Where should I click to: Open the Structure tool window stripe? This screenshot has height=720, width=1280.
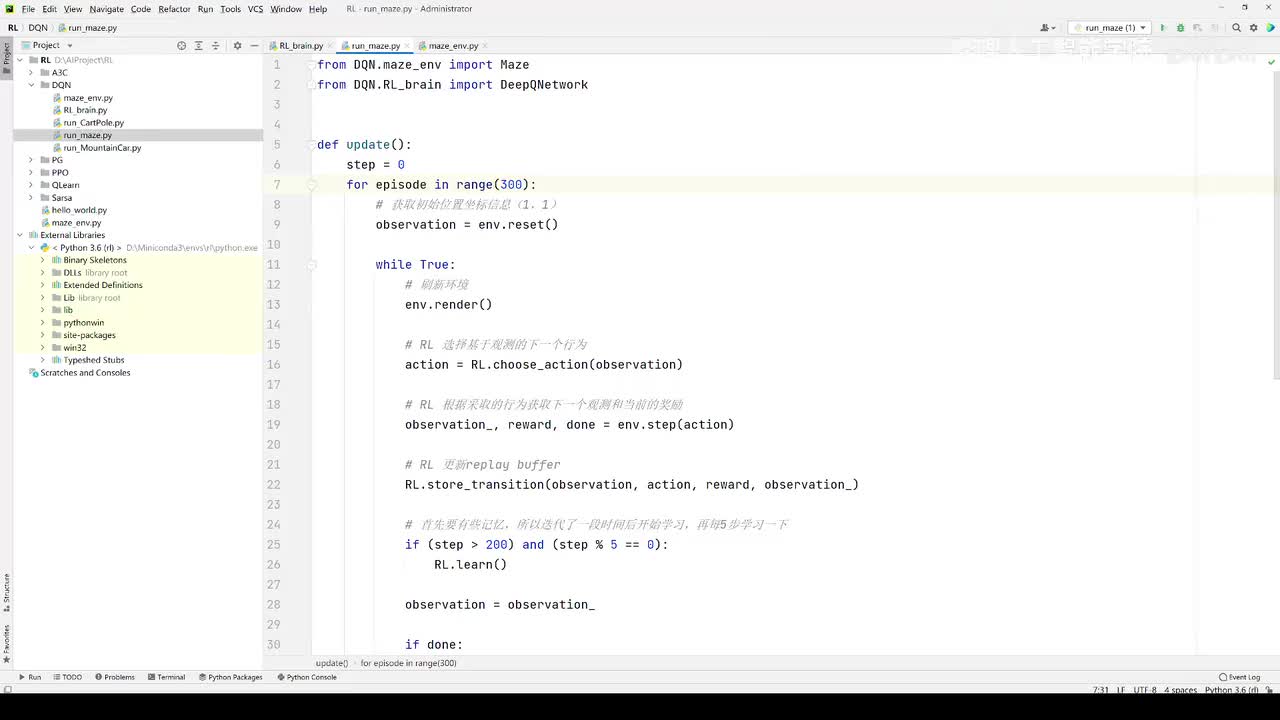point(6,592)
